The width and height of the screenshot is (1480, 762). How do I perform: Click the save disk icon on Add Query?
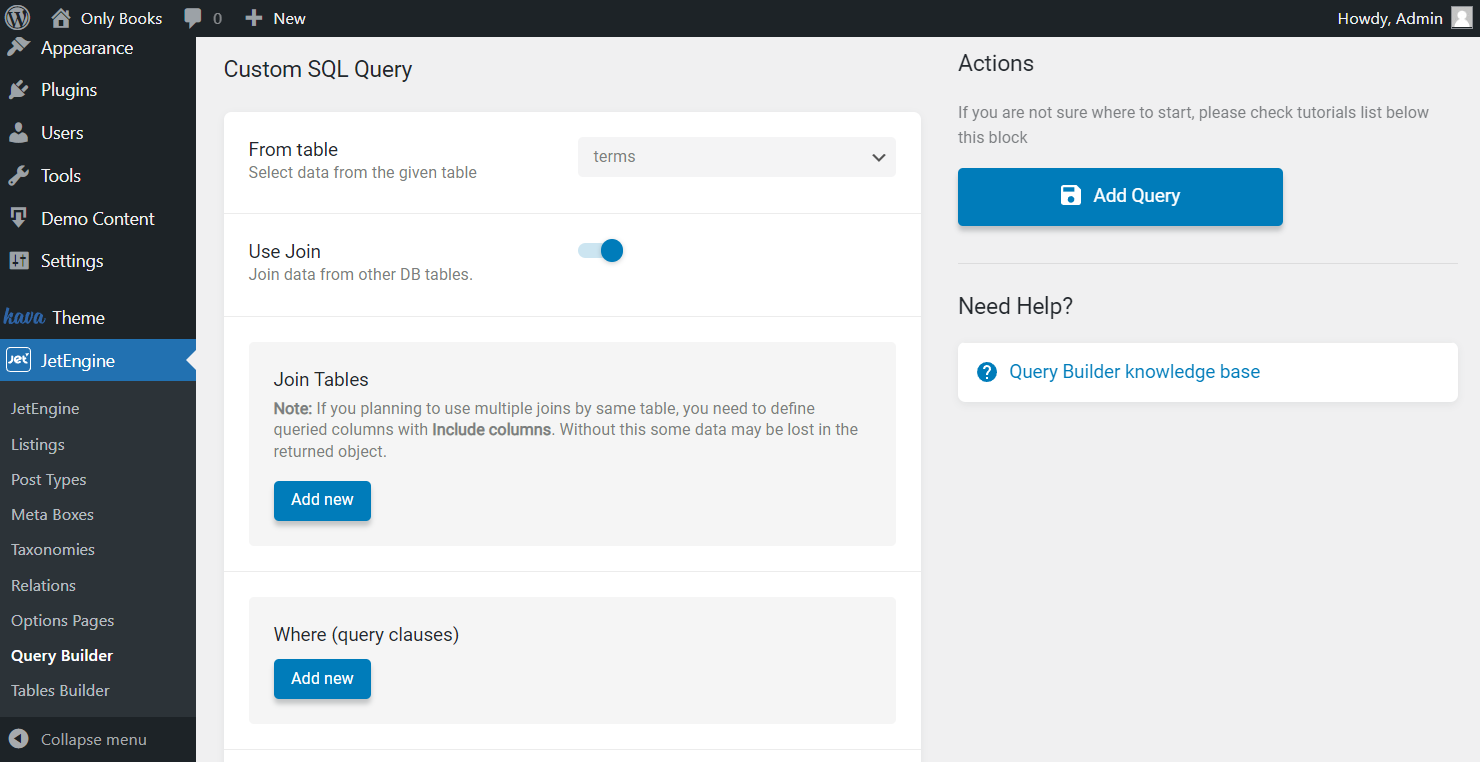[x=1071, y=196]
